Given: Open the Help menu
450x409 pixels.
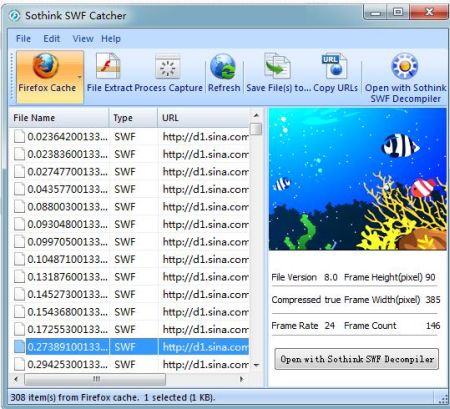Looking at the screenshot, I should click(x=111, y=39).
